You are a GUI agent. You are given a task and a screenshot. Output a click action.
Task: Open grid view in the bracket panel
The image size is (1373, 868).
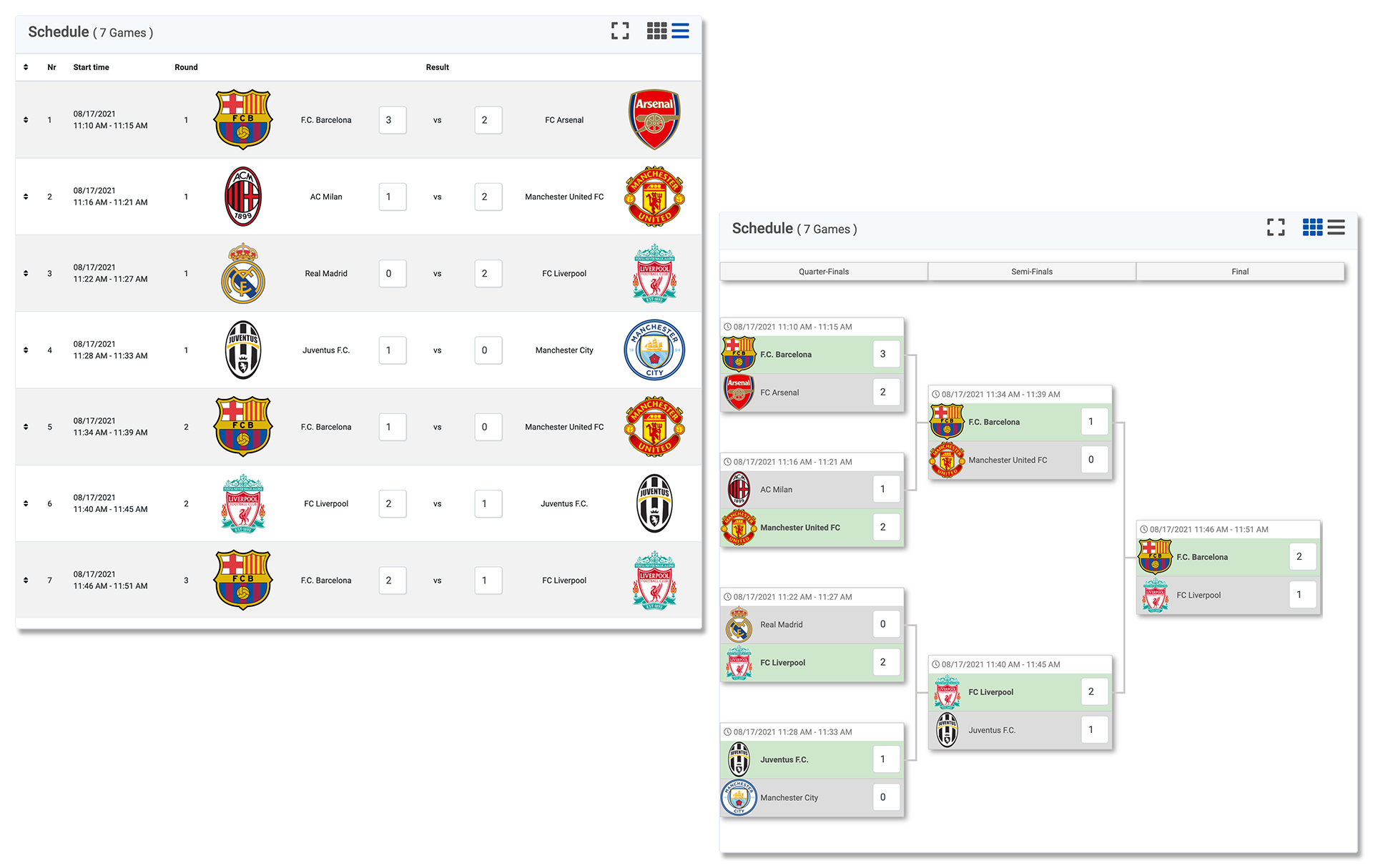(1313, 227)
